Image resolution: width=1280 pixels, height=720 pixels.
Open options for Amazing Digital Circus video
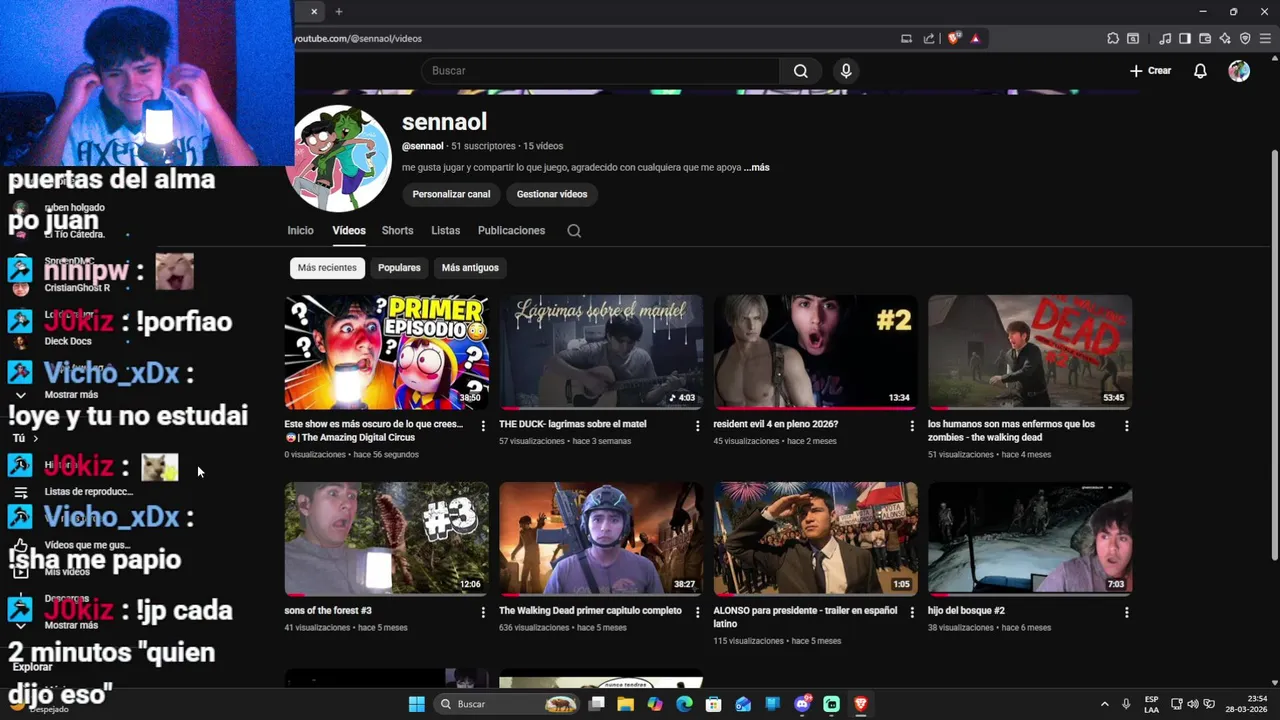tap(483, 426)
